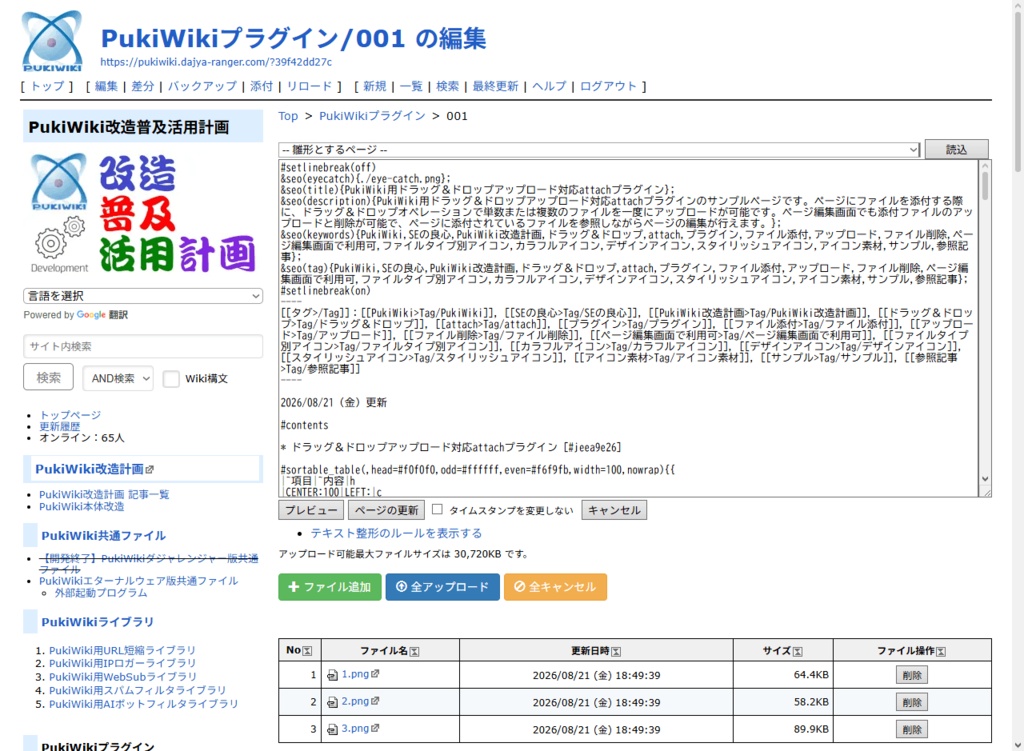1024x751 pixels.
Task: Open バックアップ in the navigation bar
Action: (202, 86)
